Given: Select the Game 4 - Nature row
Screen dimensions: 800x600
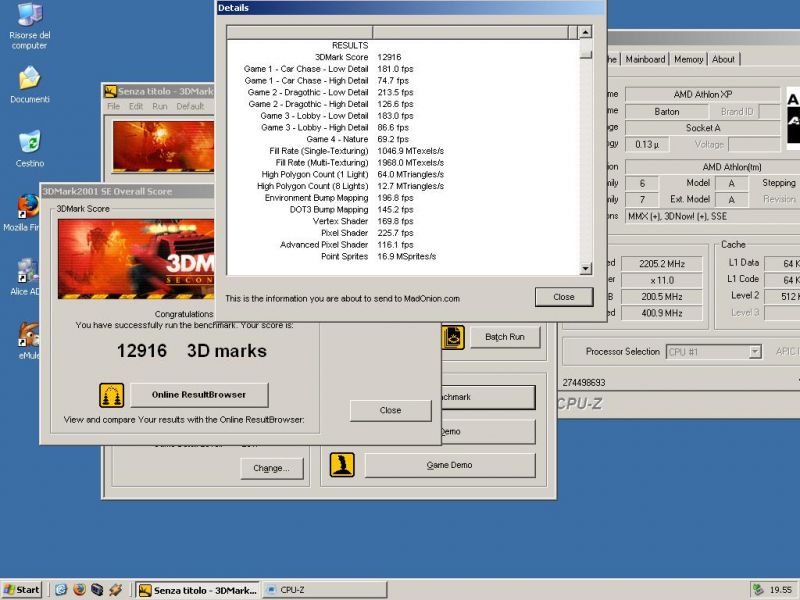Looking at the screenshot, I should click(403, 139).
